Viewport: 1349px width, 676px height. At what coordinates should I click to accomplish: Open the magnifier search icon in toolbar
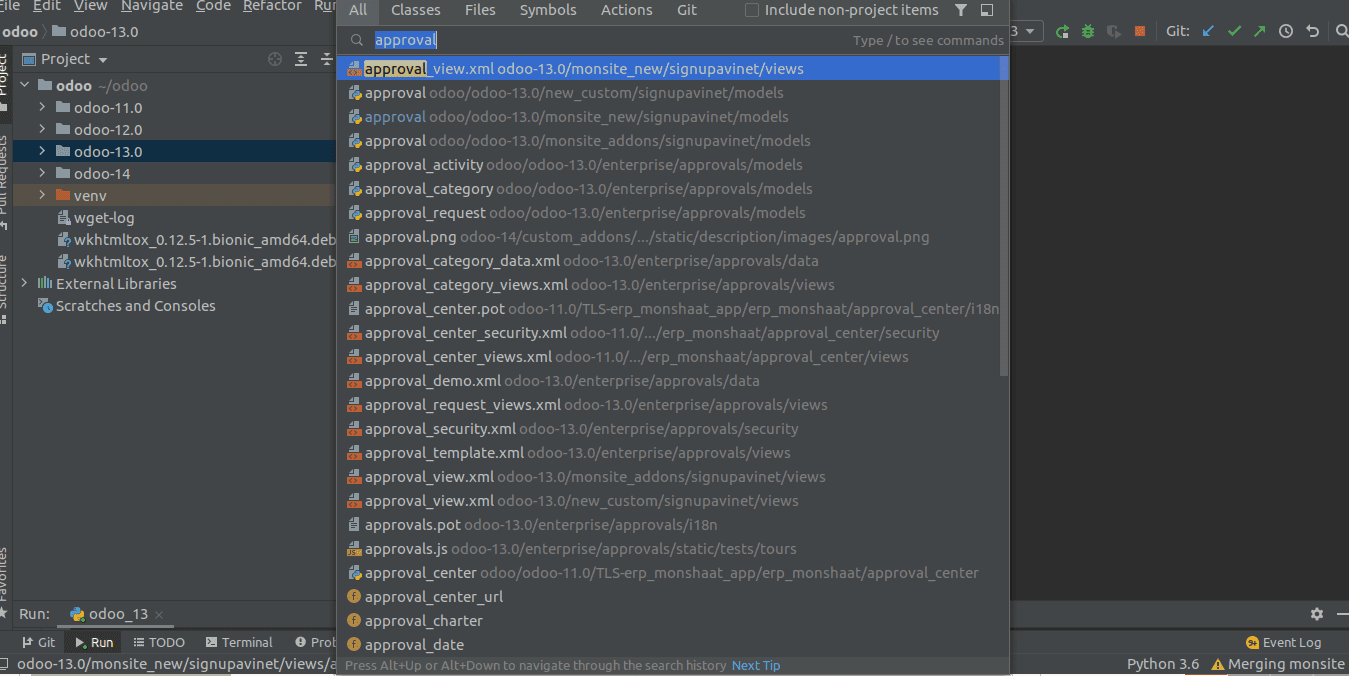pos(1341,32)
